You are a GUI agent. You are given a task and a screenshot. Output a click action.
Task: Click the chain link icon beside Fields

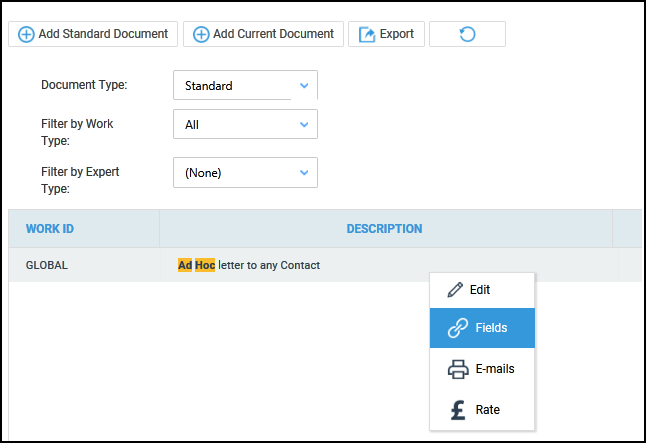457,328
